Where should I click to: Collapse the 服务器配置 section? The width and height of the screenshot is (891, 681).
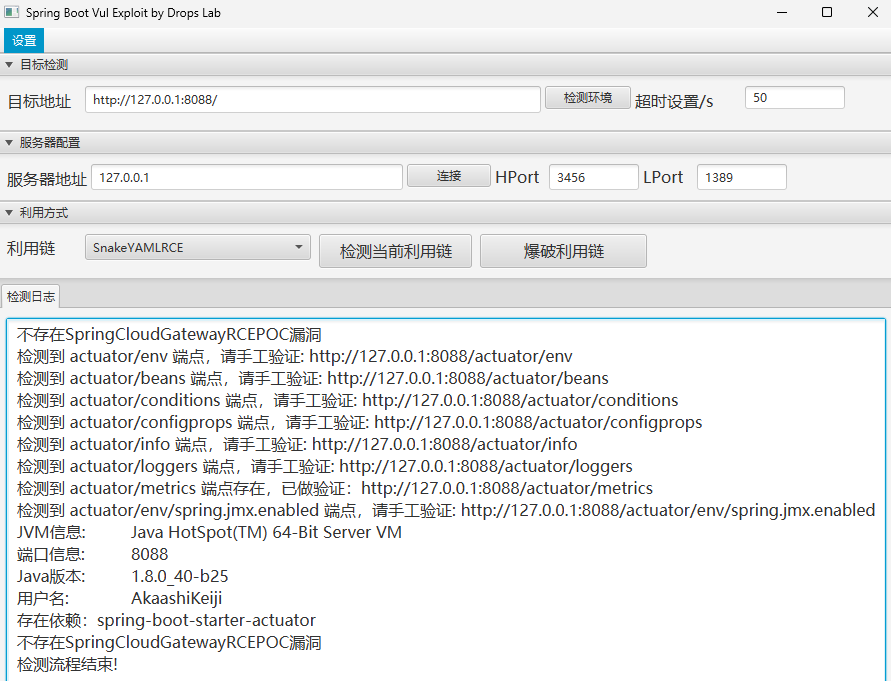point(9,143)
